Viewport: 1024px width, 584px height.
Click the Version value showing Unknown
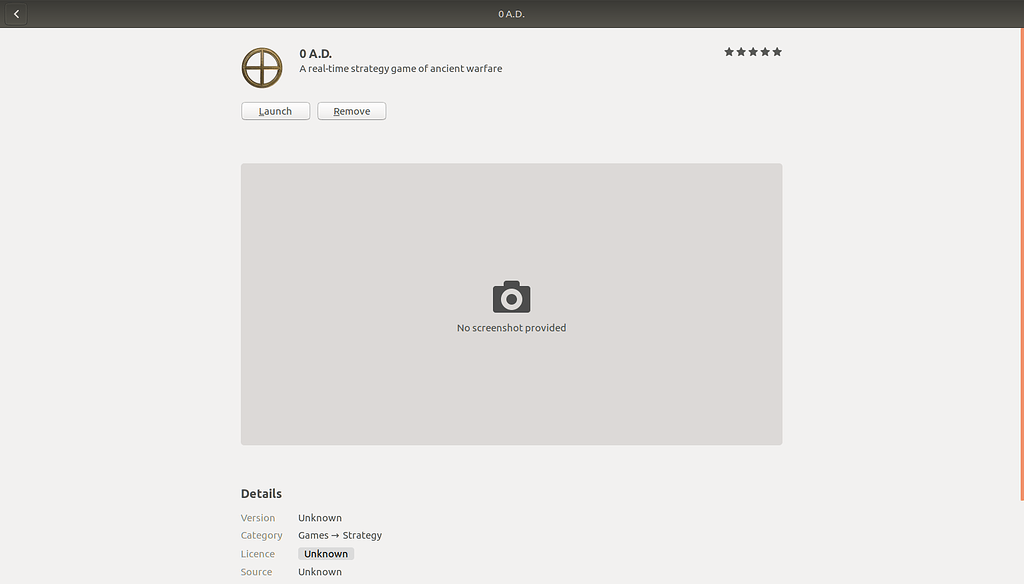point(319,517)
